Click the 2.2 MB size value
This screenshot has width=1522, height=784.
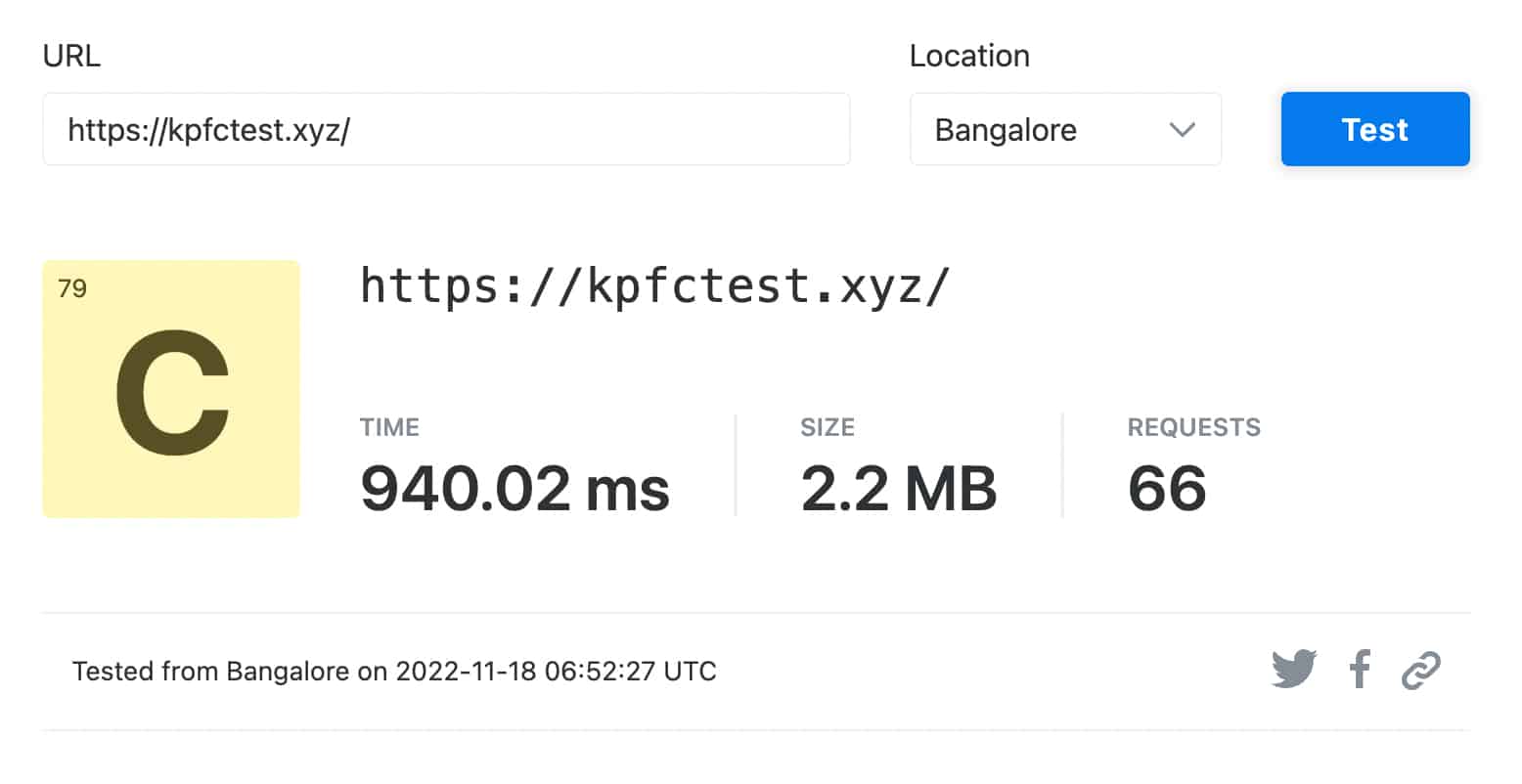click(x=898, y=488)
